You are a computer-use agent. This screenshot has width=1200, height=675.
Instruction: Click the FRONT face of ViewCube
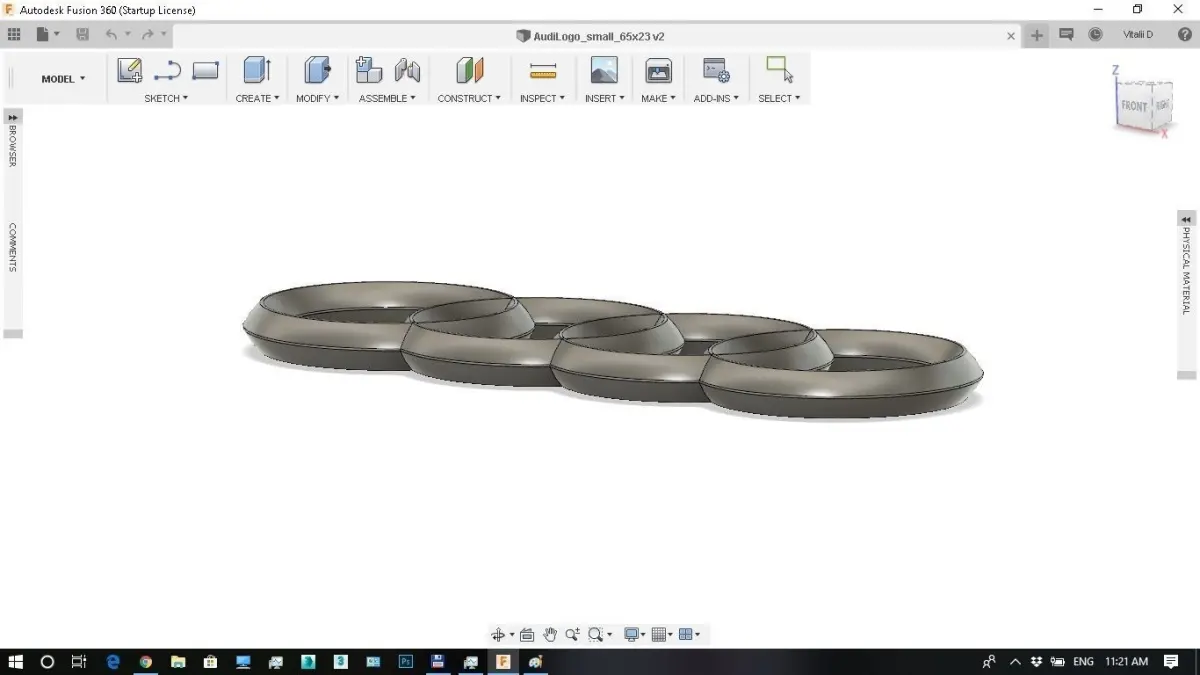(1136, 105)
